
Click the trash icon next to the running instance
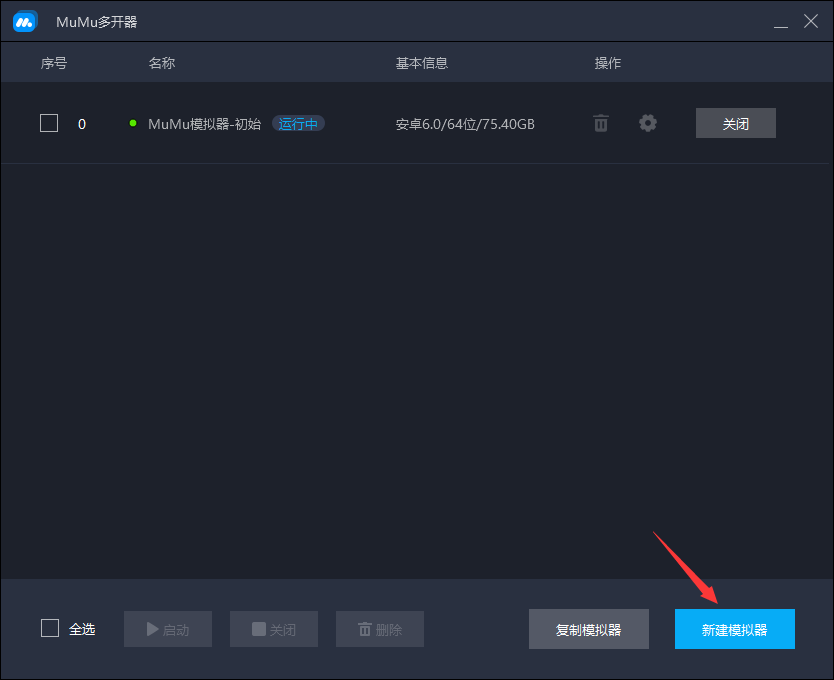[x=600, y=122]
